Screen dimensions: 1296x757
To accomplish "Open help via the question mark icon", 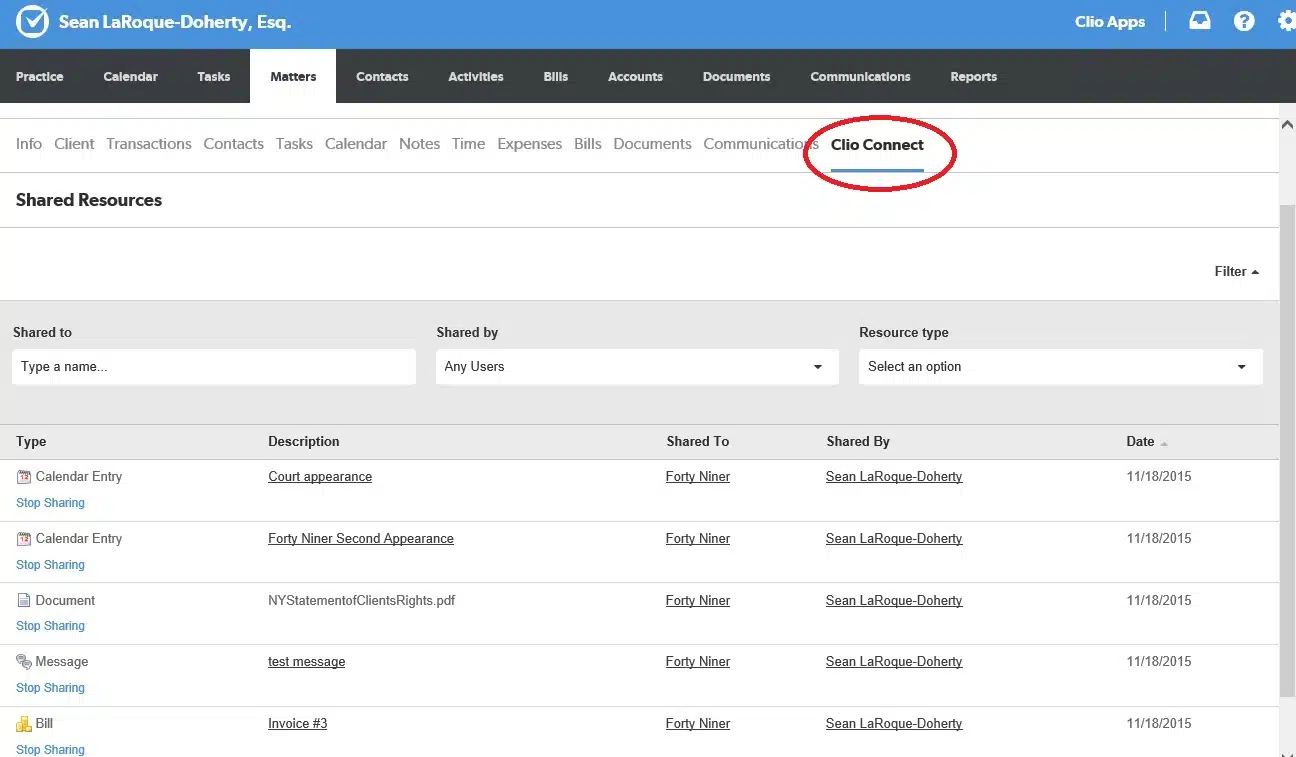I will click(1244, 20).
